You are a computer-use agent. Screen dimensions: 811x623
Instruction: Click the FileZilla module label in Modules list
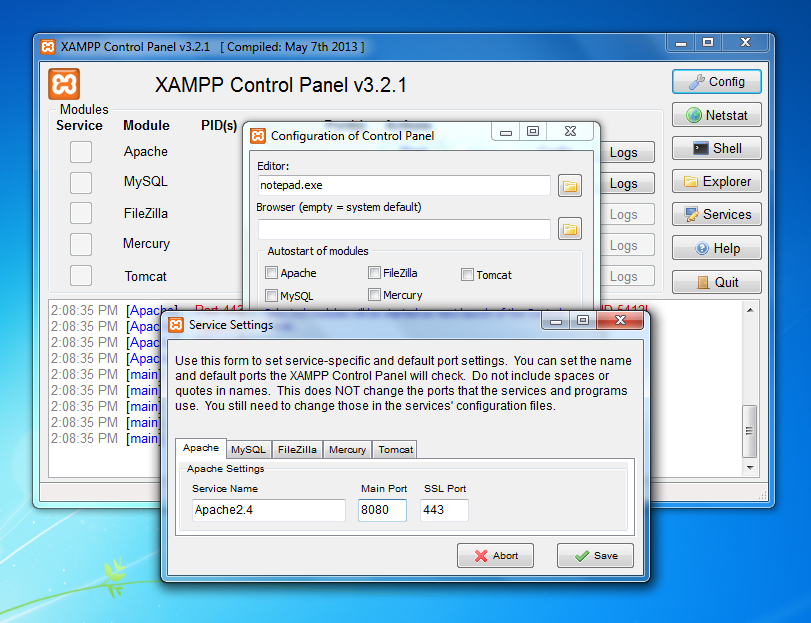pyautogui.click(x=146, y=213)
